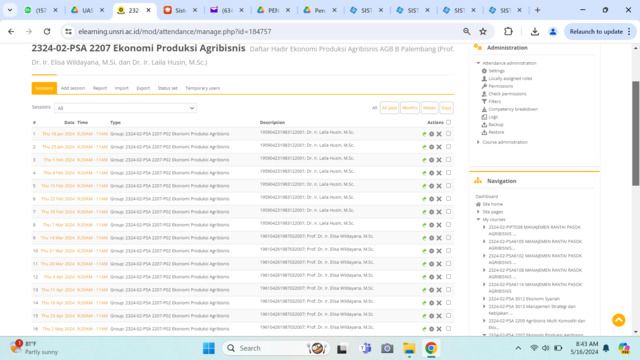This screenshot has height=360, width=640.
Task: Edit the Thu 28 Mar 2024 session via gear icon
Action: click(431, 264)
